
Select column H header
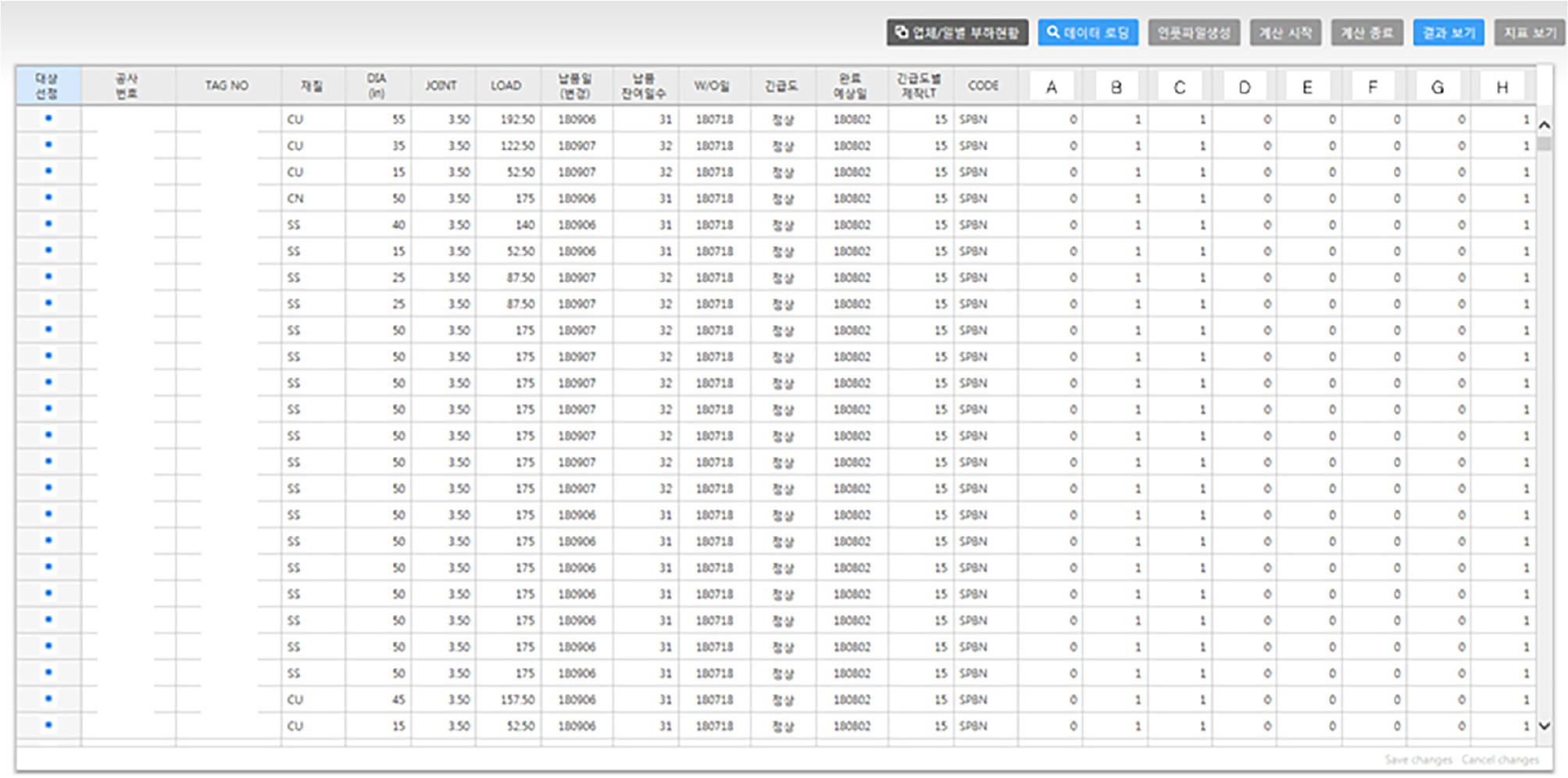click(1502, 87)
